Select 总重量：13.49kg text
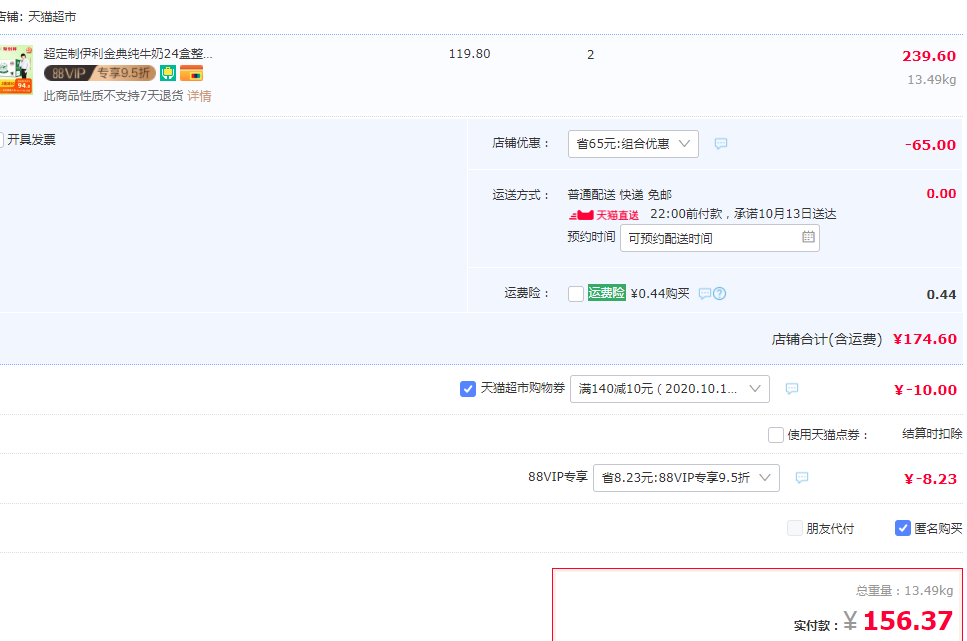Viewport: 967px width, 641px height. [904, 591]
